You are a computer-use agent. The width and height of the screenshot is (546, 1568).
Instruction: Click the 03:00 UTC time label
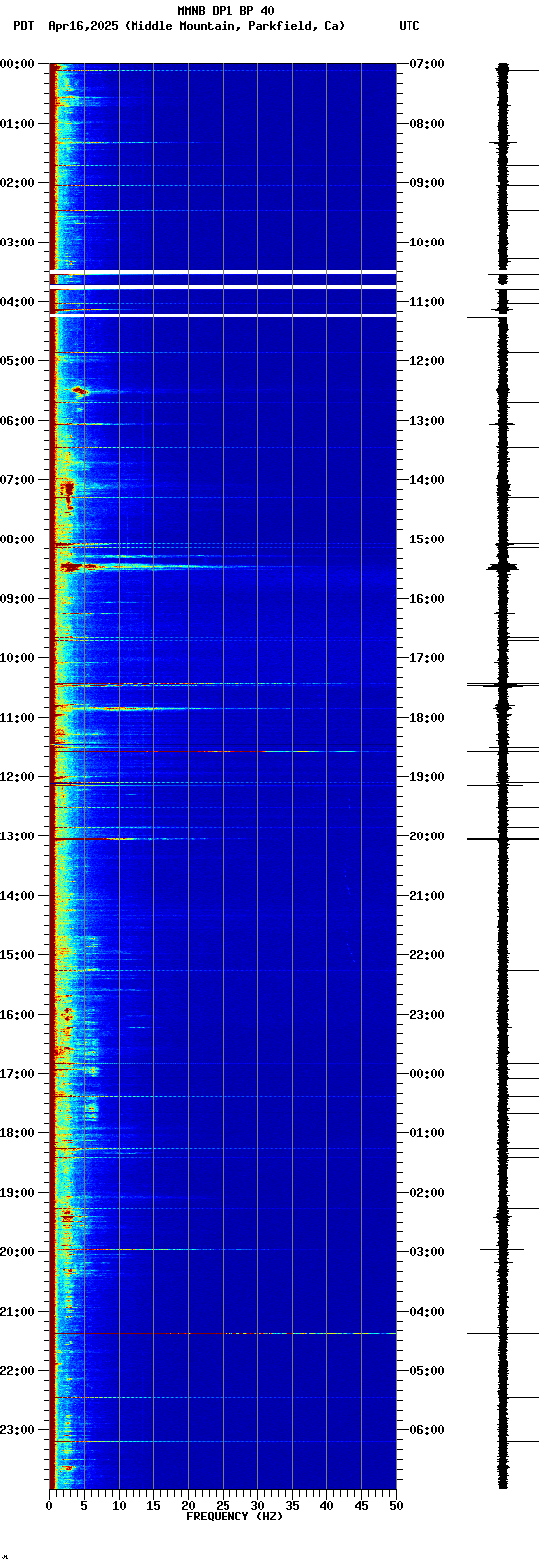click(x=427, y=1252)
